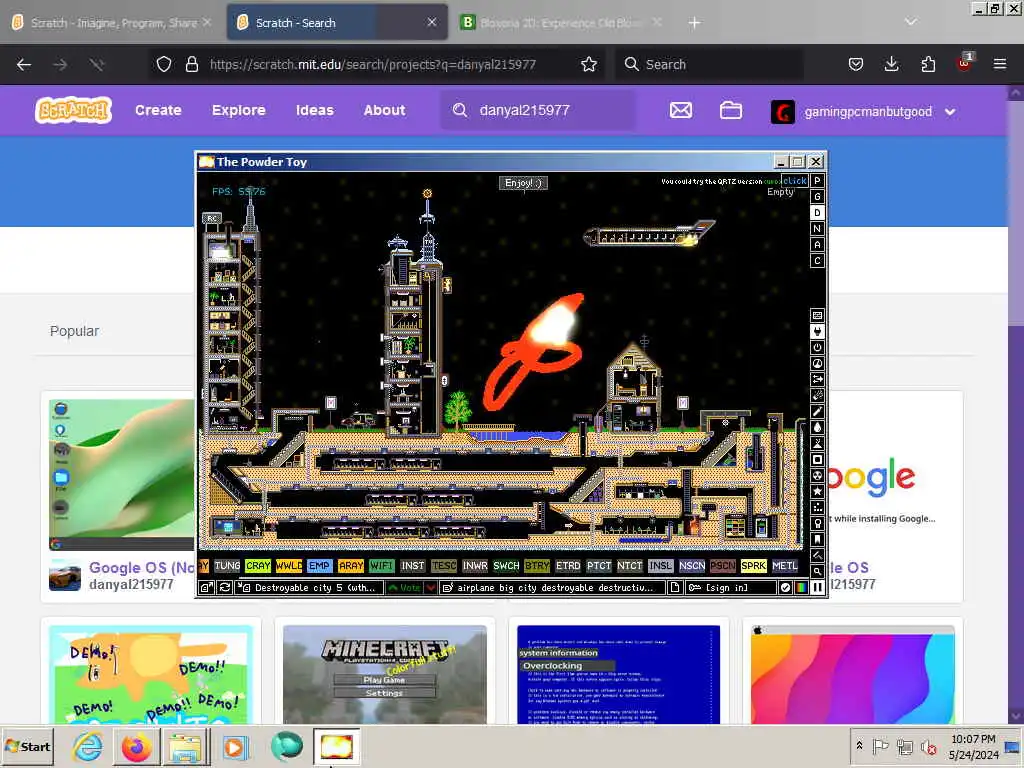The image size is (1024, 768).
Task: Click the open save browser icon
Action: [206, 588]
